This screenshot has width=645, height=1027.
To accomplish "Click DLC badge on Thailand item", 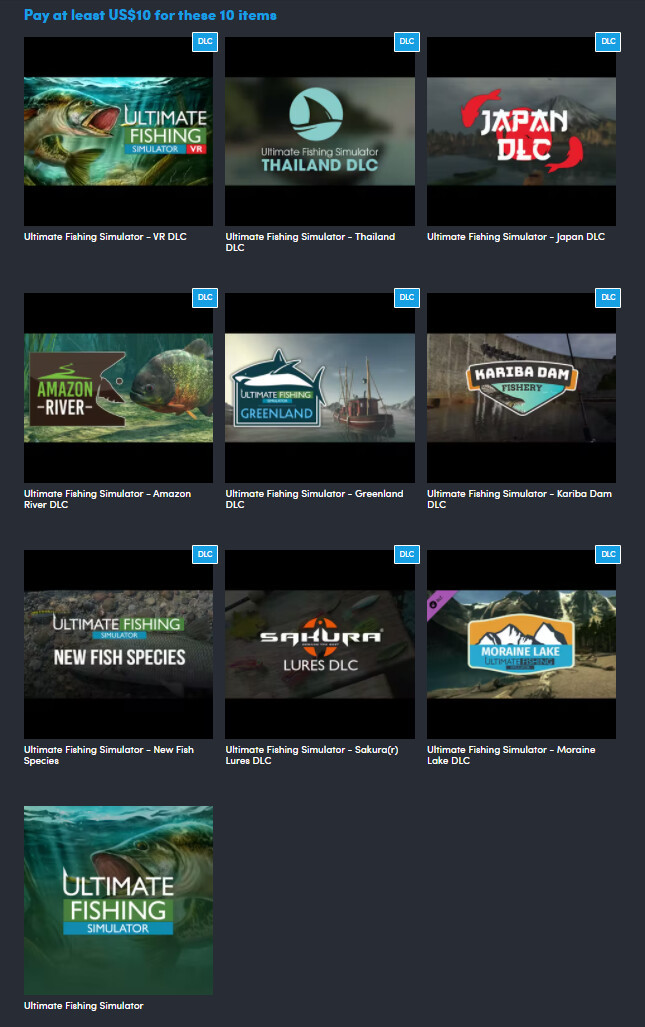I will [x=407, y=41].
